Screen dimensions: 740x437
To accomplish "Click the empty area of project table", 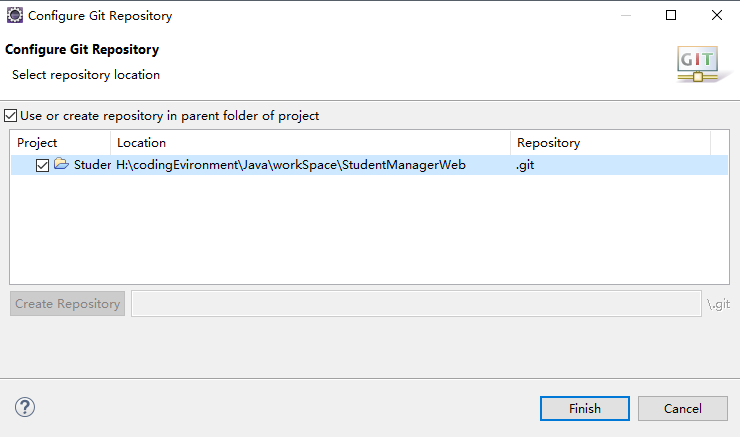I will tap(369, 229).
